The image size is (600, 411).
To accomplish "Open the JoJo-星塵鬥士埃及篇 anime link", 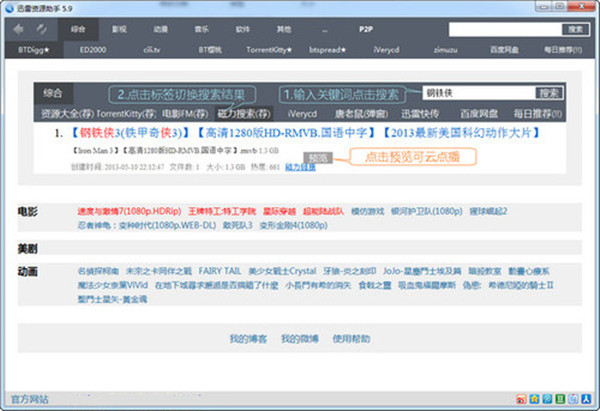I will [422, 271].
